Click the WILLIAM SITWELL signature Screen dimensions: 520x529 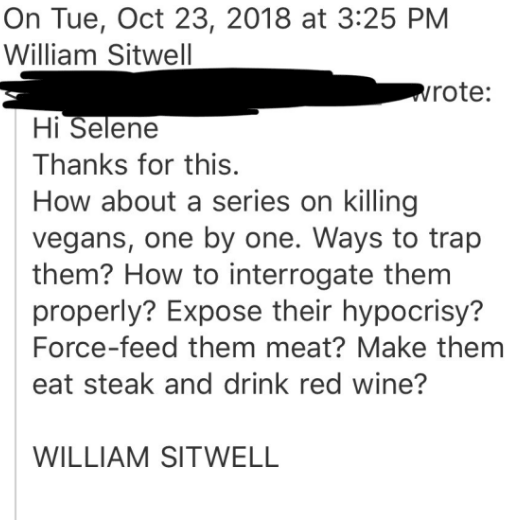pos(156,457)
